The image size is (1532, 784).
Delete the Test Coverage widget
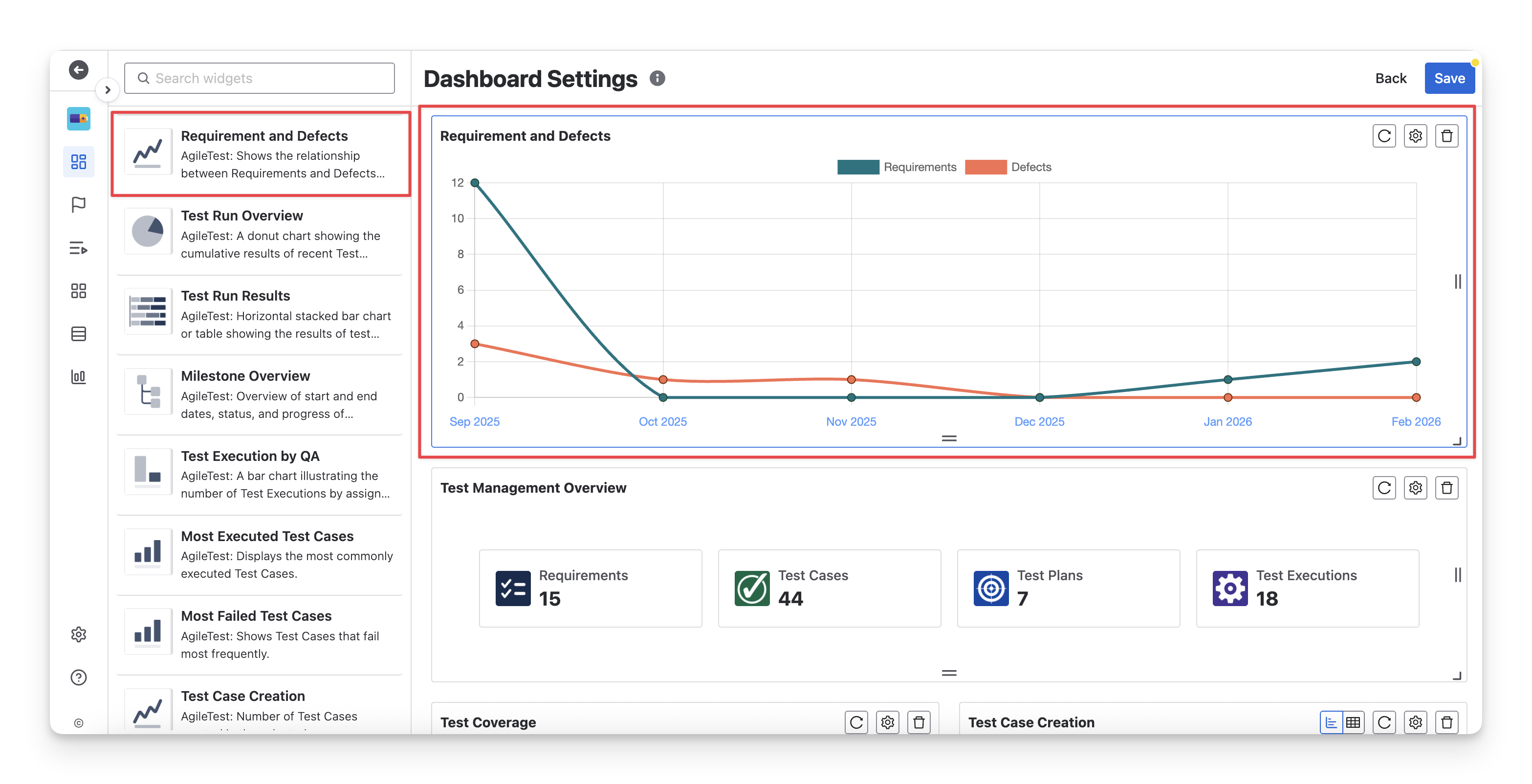[918, 722]
